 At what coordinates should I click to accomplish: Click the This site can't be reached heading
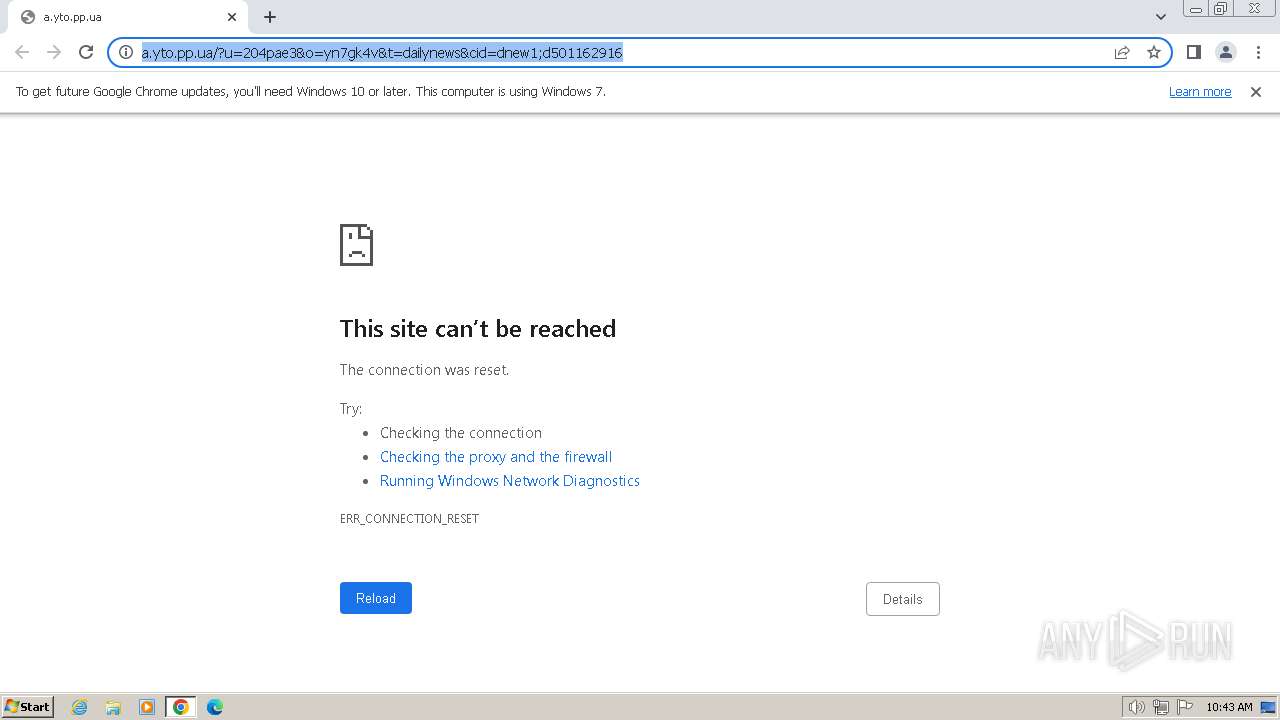coord(478,329)
